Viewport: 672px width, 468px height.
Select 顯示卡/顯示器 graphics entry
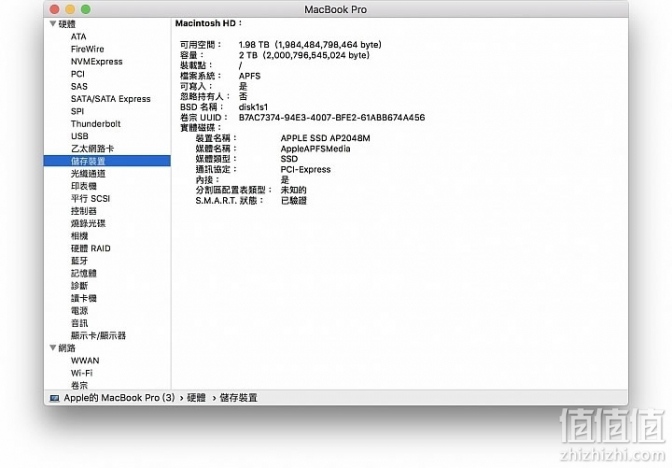[98, 335]
